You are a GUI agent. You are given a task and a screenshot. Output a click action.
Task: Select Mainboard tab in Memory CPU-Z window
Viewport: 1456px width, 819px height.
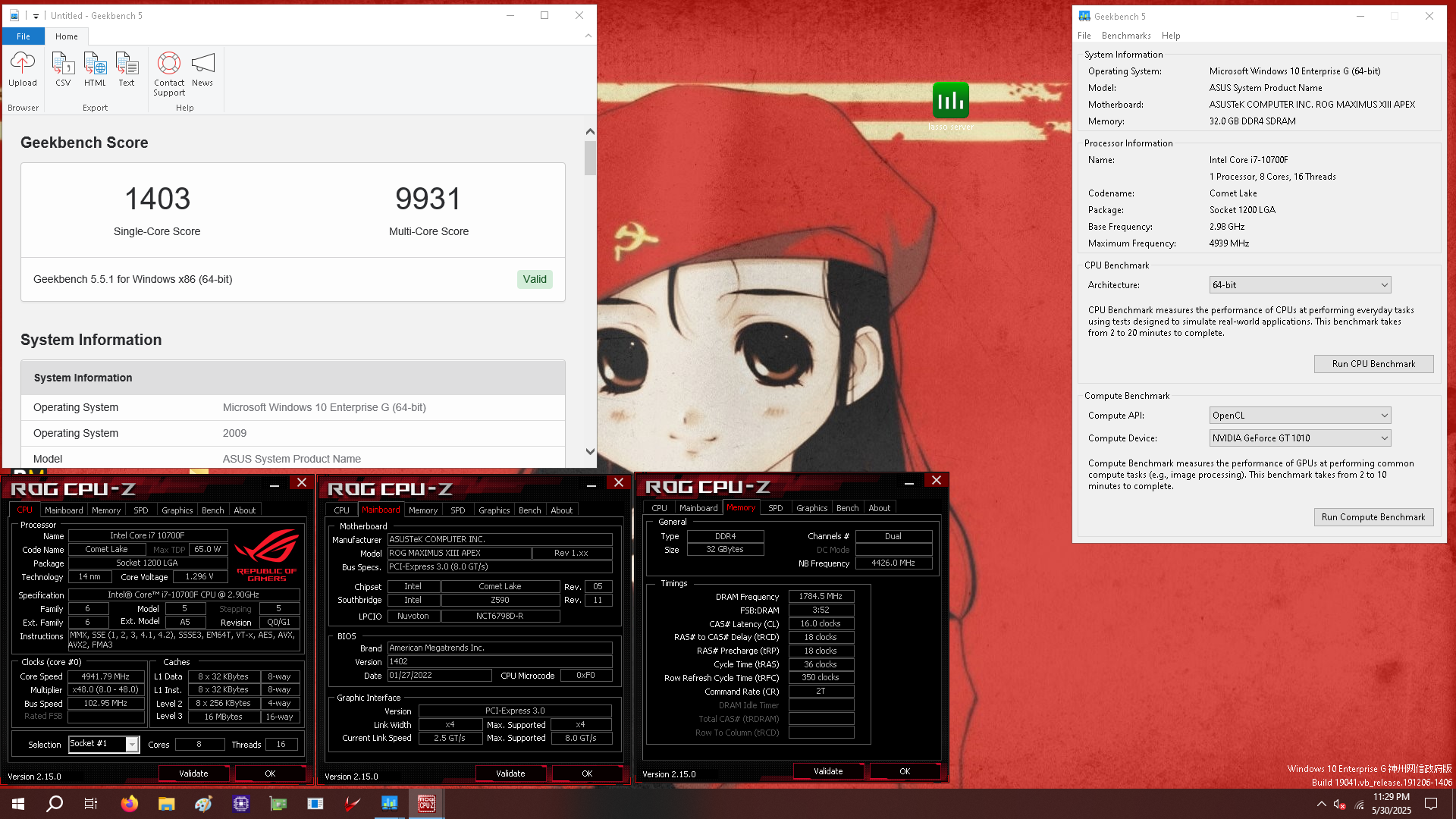click(x=698, y=508)
